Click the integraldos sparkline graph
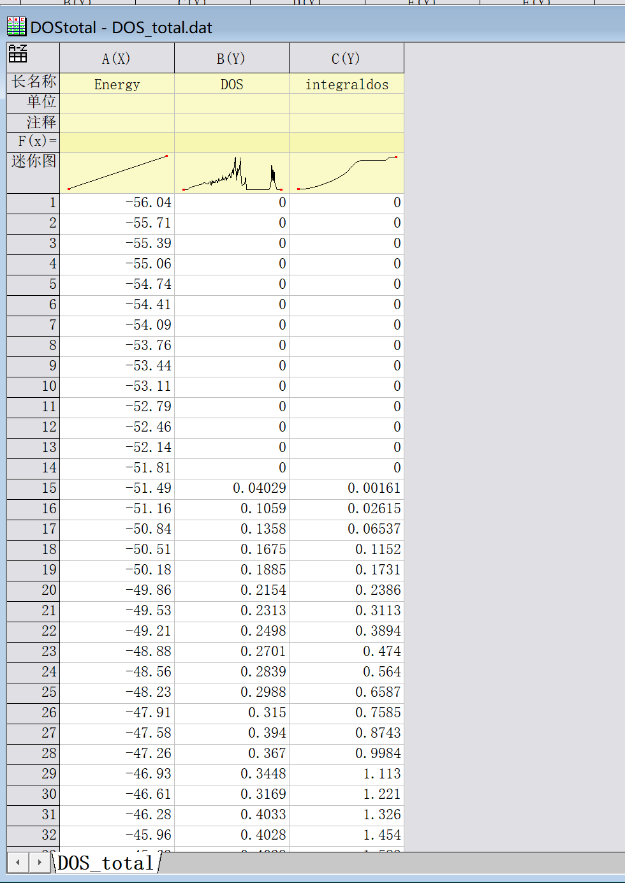This screenshot has width=625, height=883. [x=347, y=172]
